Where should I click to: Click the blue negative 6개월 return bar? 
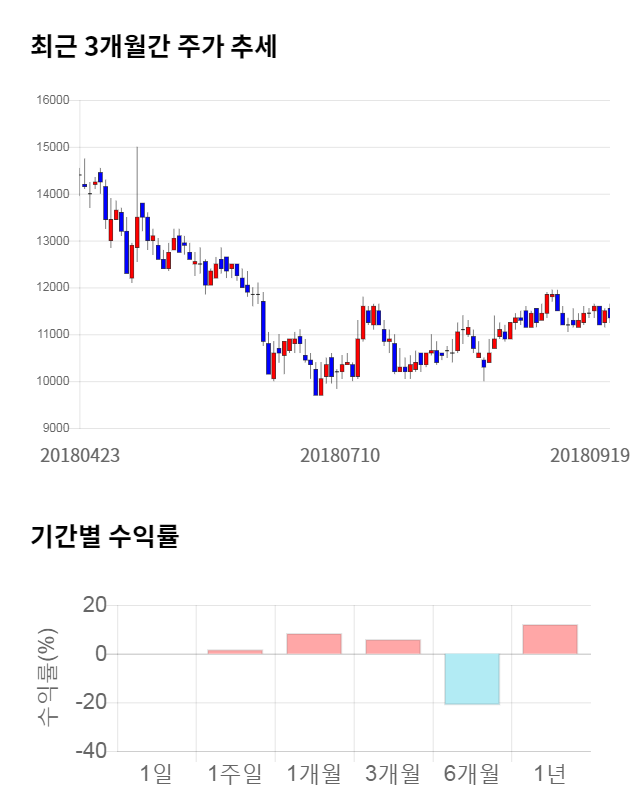(472, 679)
